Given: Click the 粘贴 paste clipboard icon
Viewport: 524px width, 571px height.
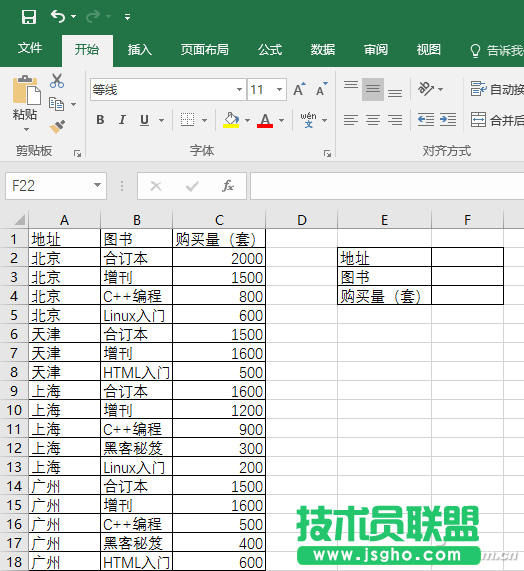Looking at the screenshot, I should coord(27,90).
